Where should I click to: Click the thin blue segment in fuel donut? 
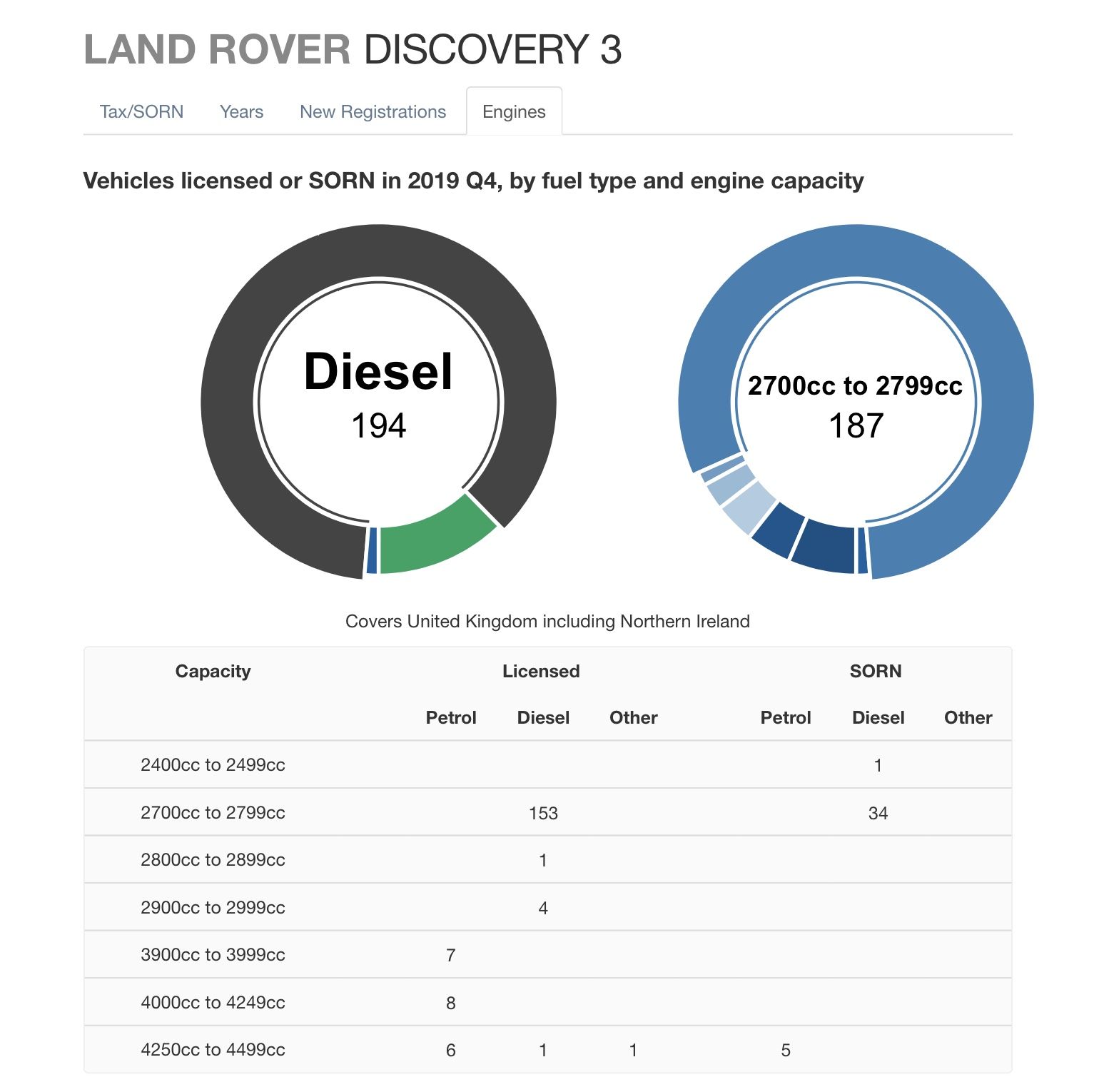pyautogui.click(x=371, y=550)
